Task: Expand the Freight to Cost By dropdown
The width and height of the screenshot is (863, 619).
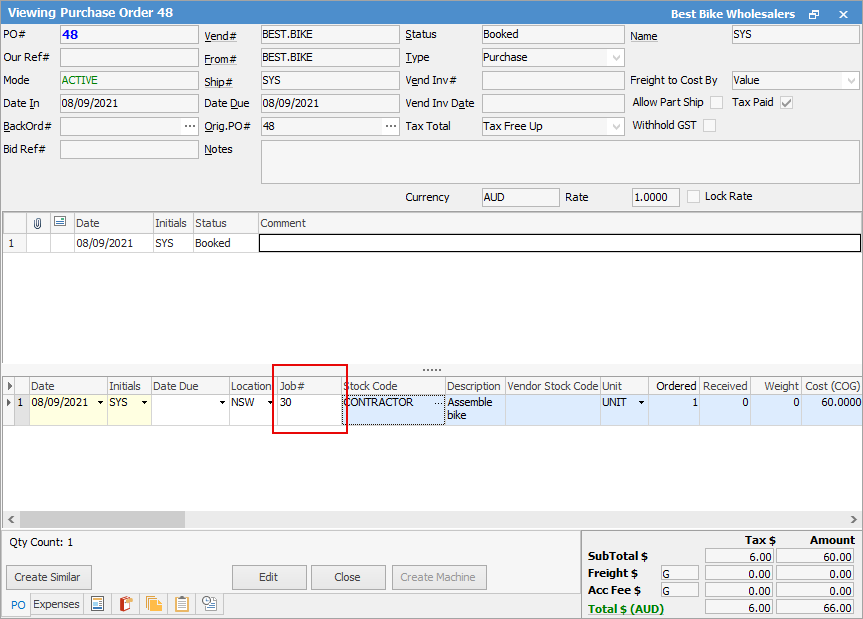Action: [850, 81]
